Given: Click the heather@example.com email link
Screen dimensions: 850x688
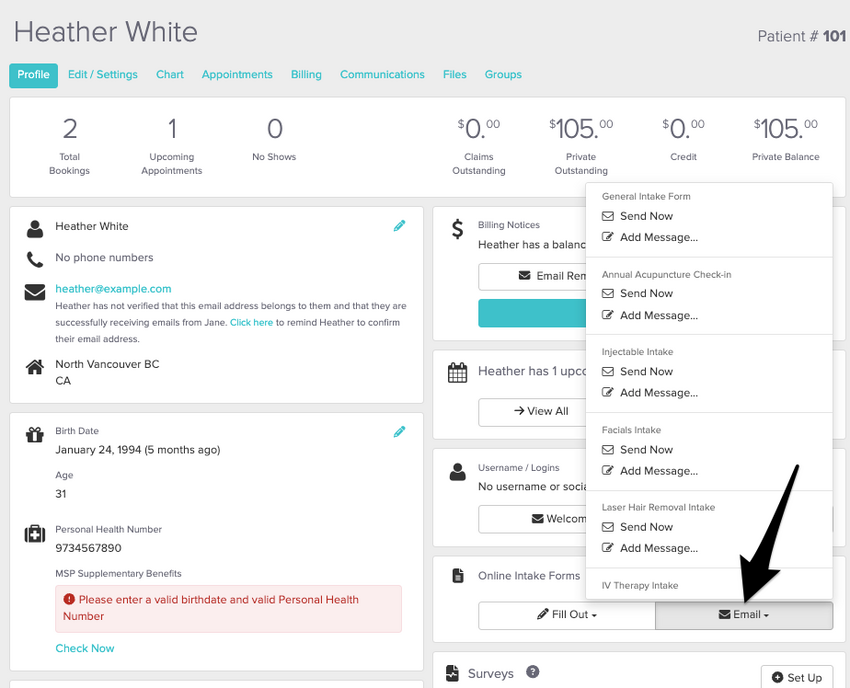Looking at the screenshot, I should click(x=113, y=289).
